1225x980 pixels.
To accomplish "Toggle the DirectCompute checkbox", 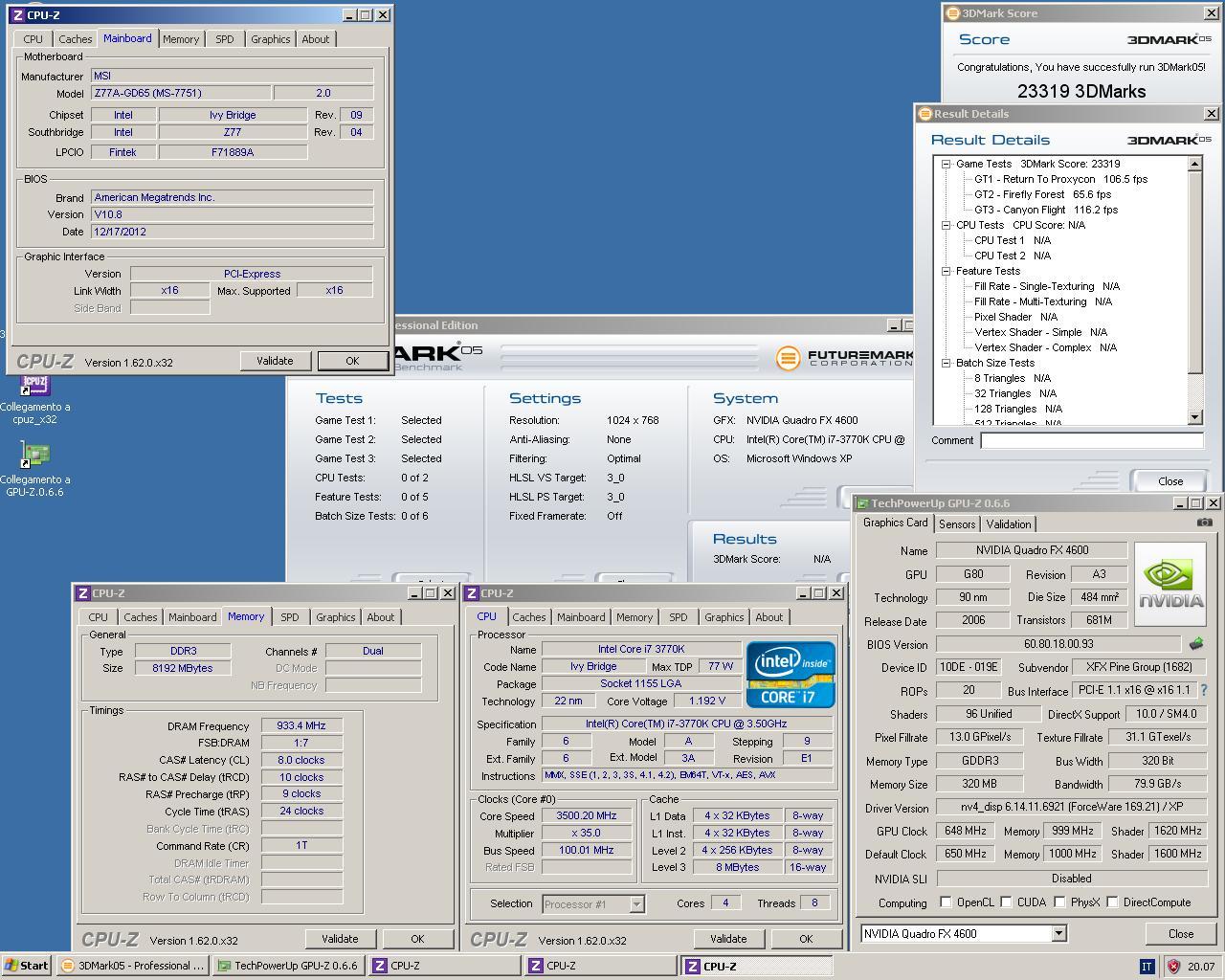I will coord(1112,902).
